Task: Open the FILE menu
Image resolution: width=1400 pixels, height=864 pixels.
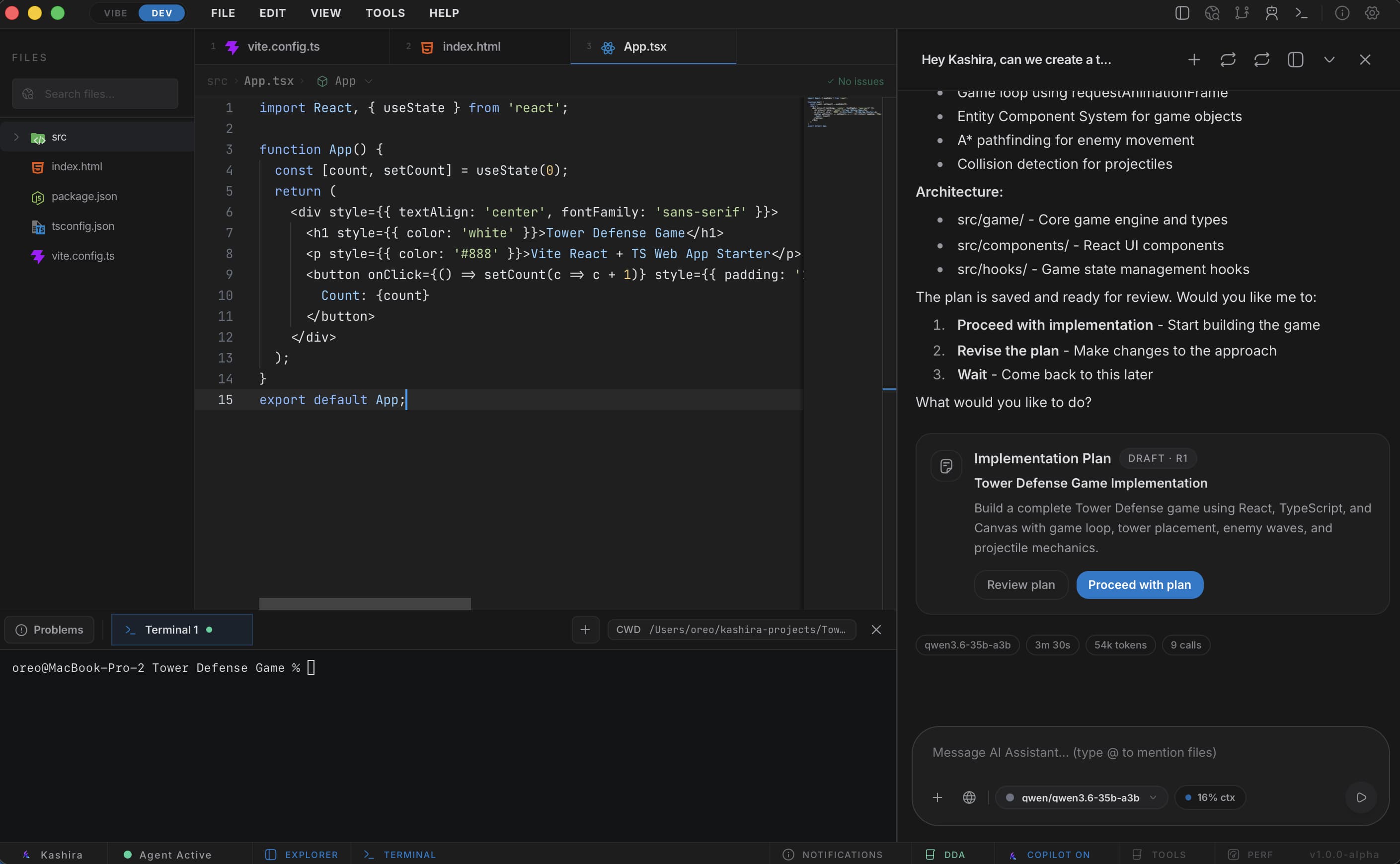Action: 223,12
